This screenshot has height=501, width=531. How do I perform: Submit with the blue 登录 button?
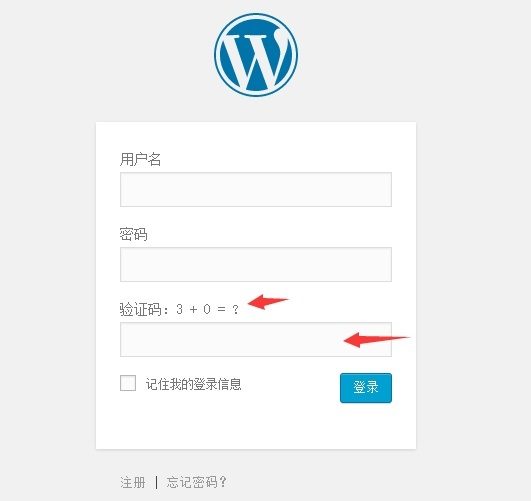[x=366, y=388]
